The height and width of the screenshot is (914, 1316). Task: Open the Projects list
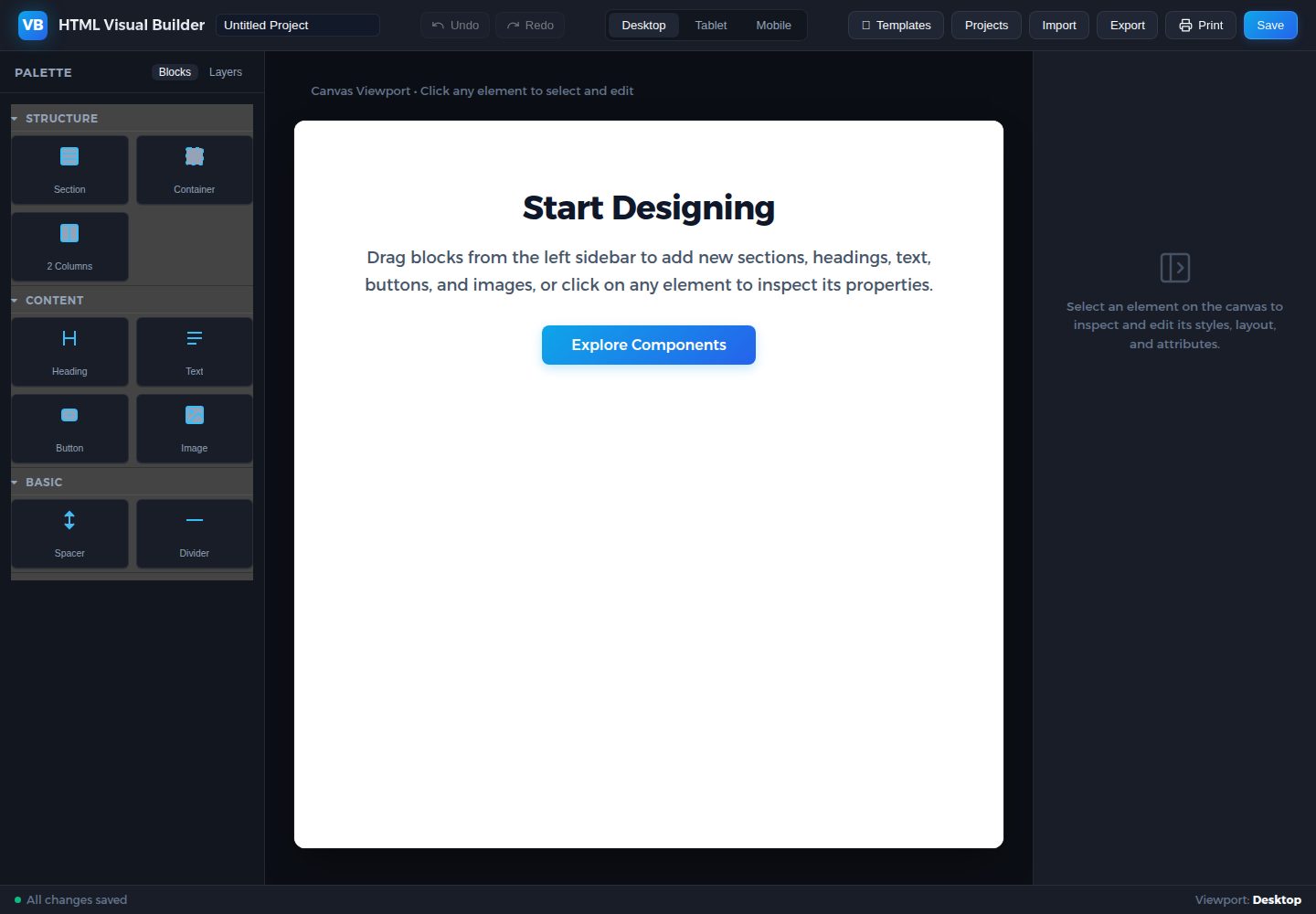pos(986,26)
